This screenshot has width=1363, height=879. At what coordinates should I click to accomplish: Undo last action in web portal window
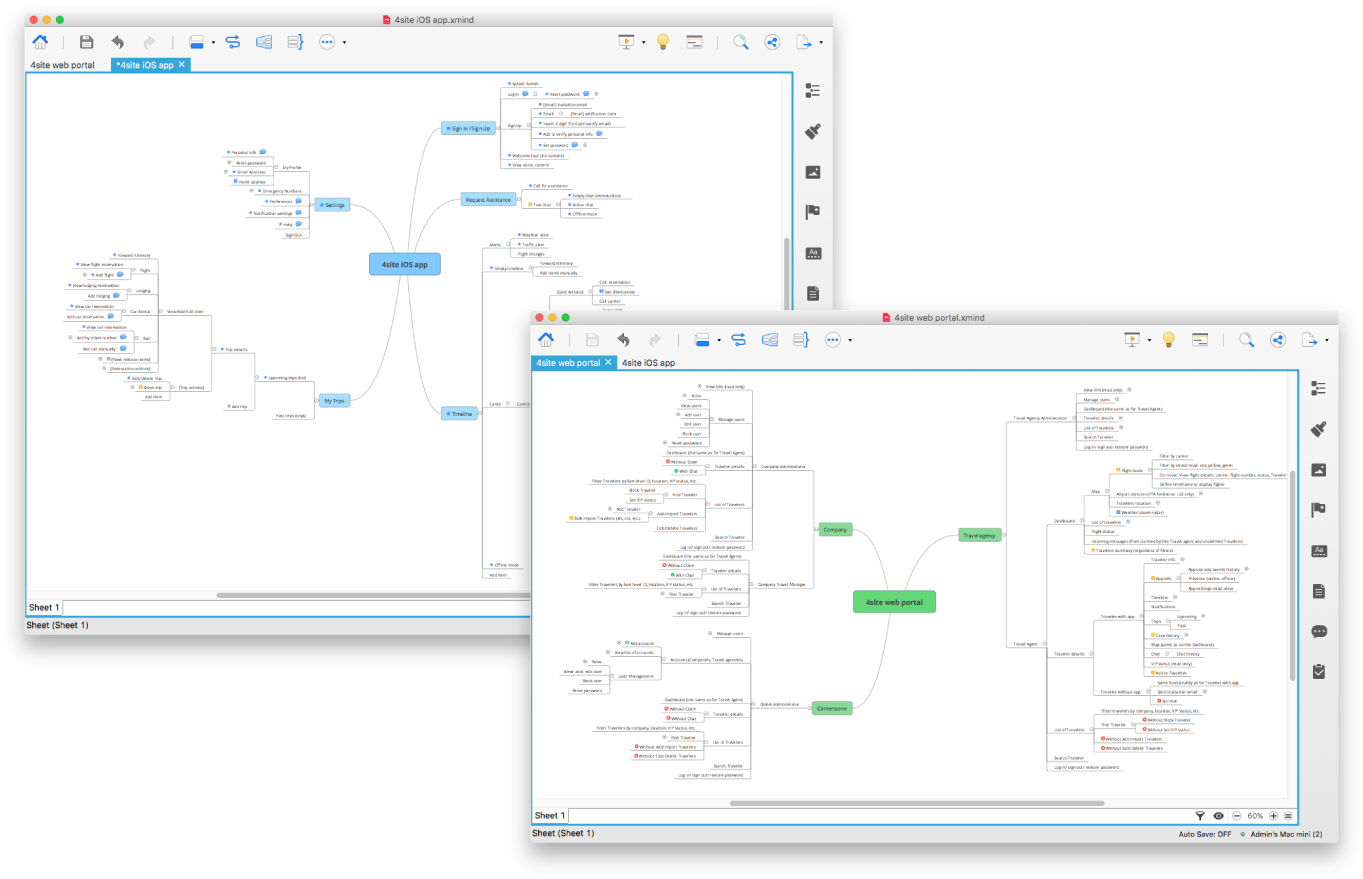click(623, 339)
